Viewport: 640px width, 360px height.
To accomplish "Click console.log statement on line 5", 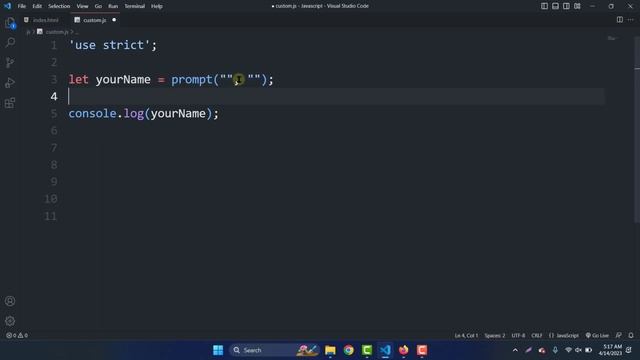I will click(x=144, y=113).
